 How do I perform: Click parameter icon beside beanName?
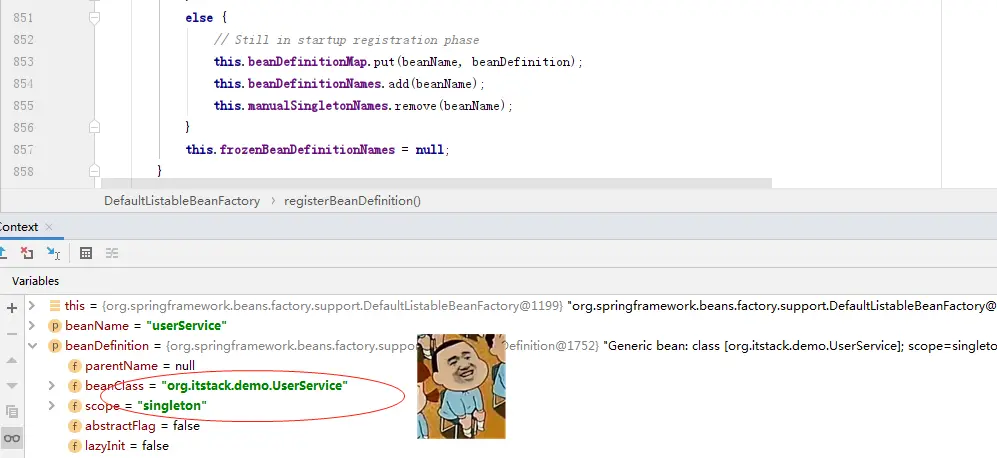[x=55, y=326]
